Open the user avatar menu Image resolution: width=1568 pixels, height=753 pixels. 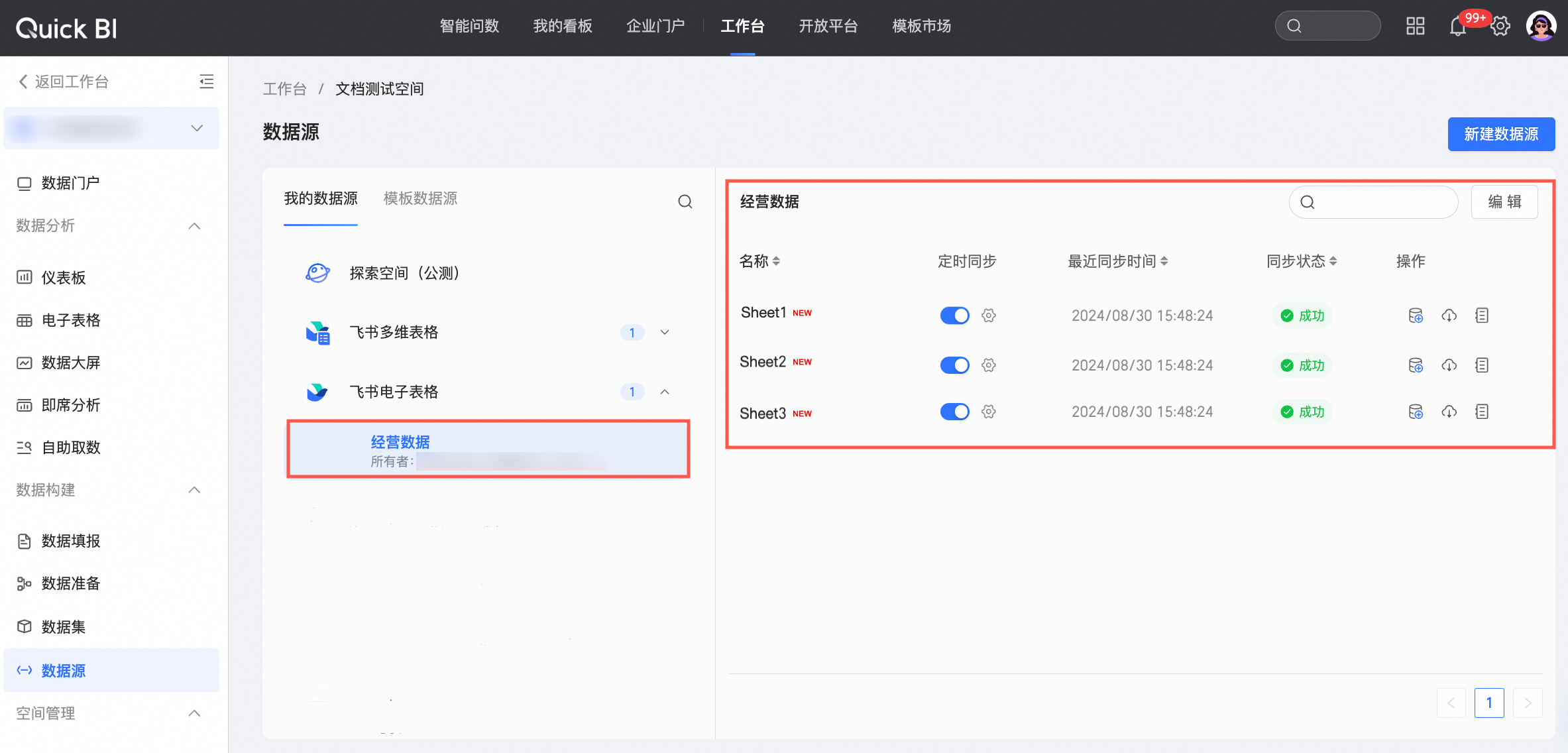coord(1541,26)
